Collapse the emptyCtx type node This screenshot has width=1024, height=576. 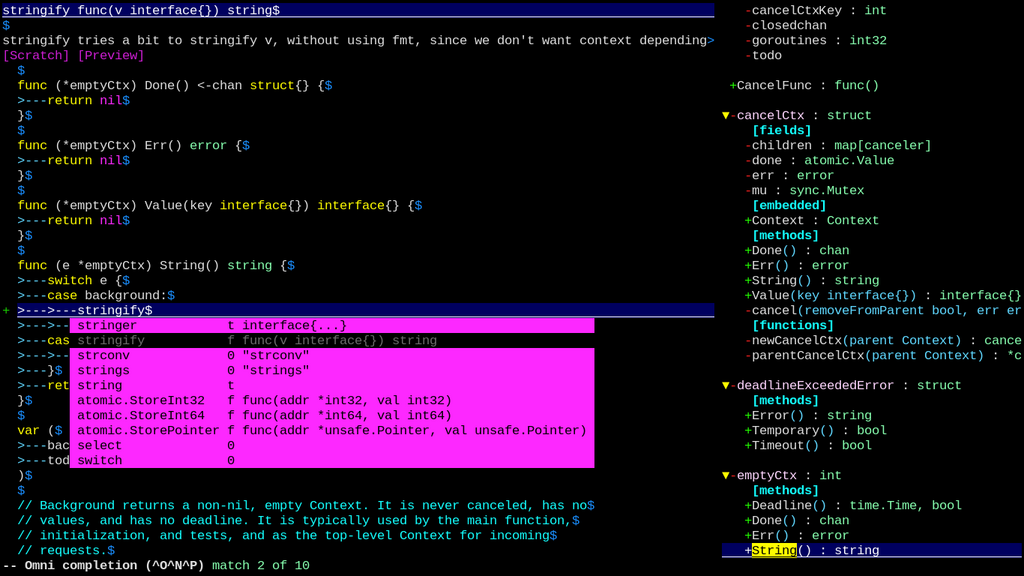click(726, 475)
